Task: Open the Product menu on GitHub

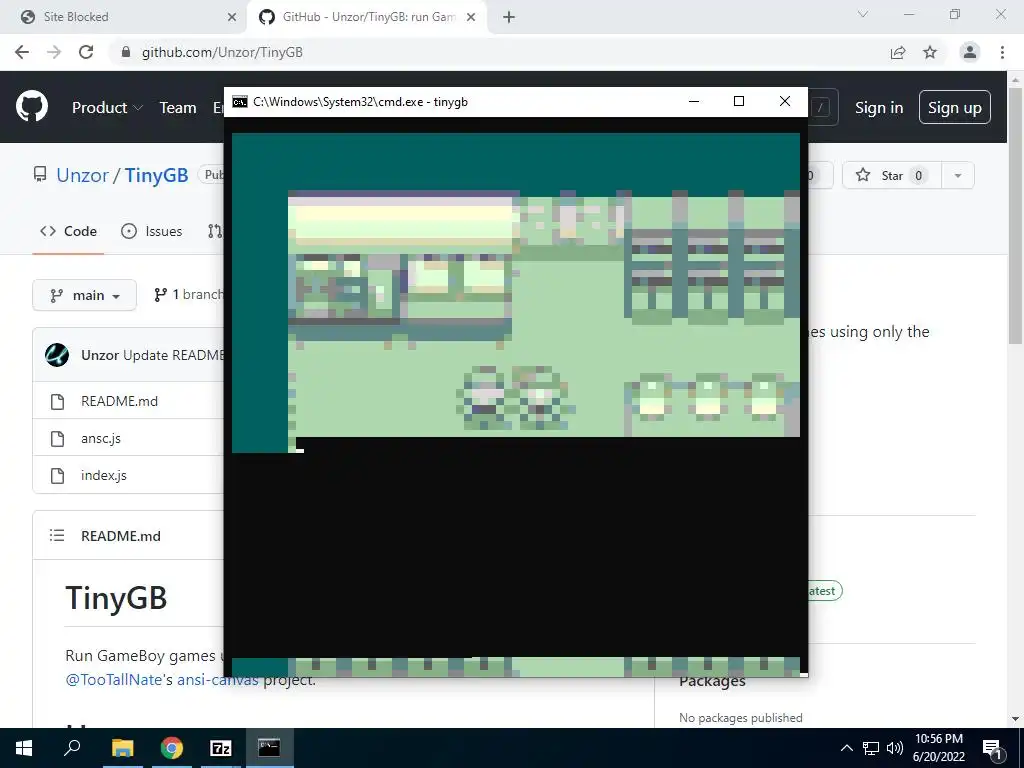Action: click(107, 108)
